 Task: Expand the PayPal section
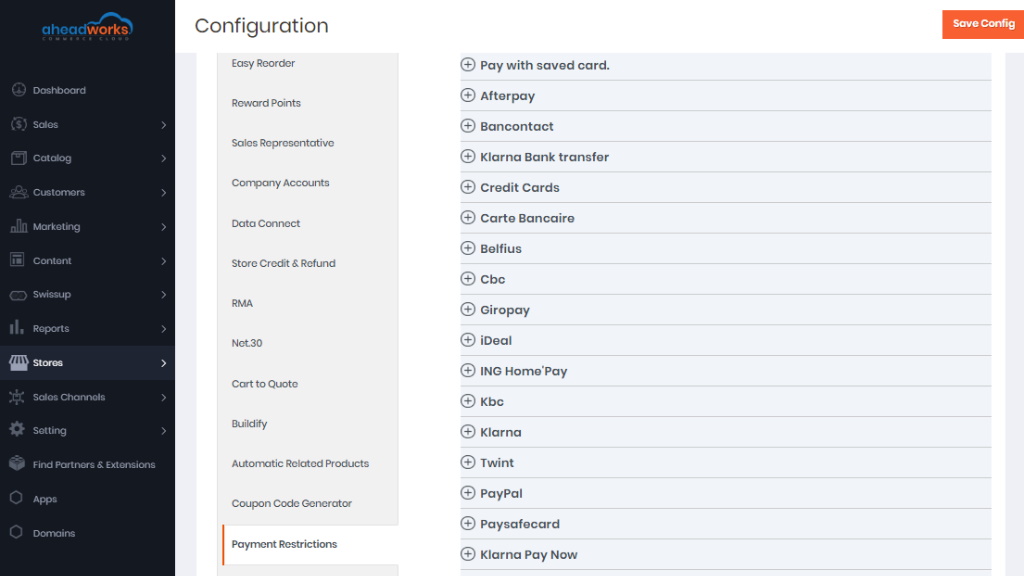tap(726, 493)
